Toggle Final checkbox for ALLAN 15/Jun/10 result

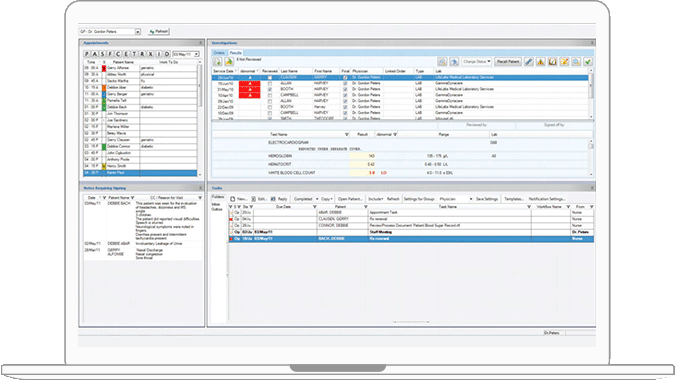[345, 83]
